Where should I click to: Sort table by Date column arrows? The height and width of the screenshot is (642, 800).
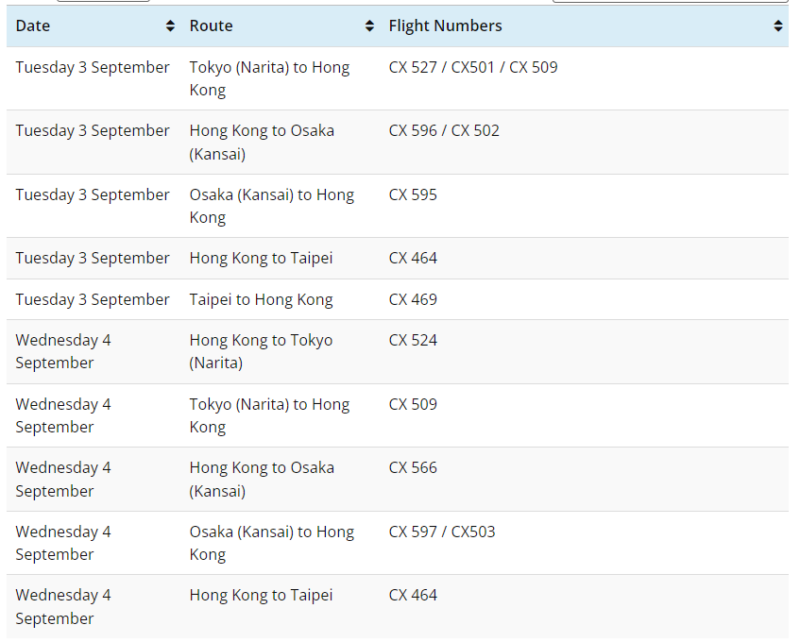pos(170,27)
